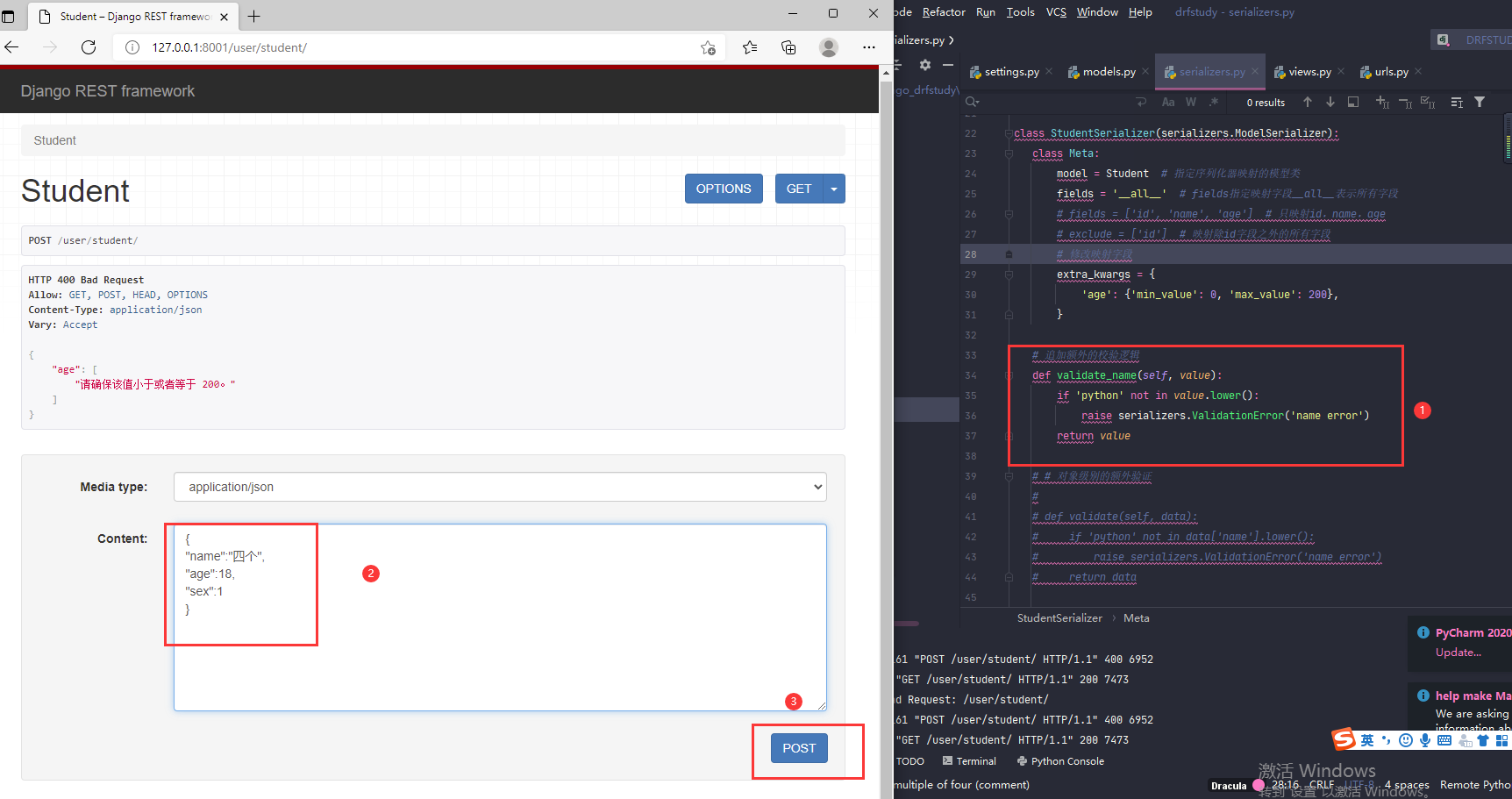This screenshot has width=1512, height=799.
Task: Open PyCharm VCS menu
Action: [1056, 12]
